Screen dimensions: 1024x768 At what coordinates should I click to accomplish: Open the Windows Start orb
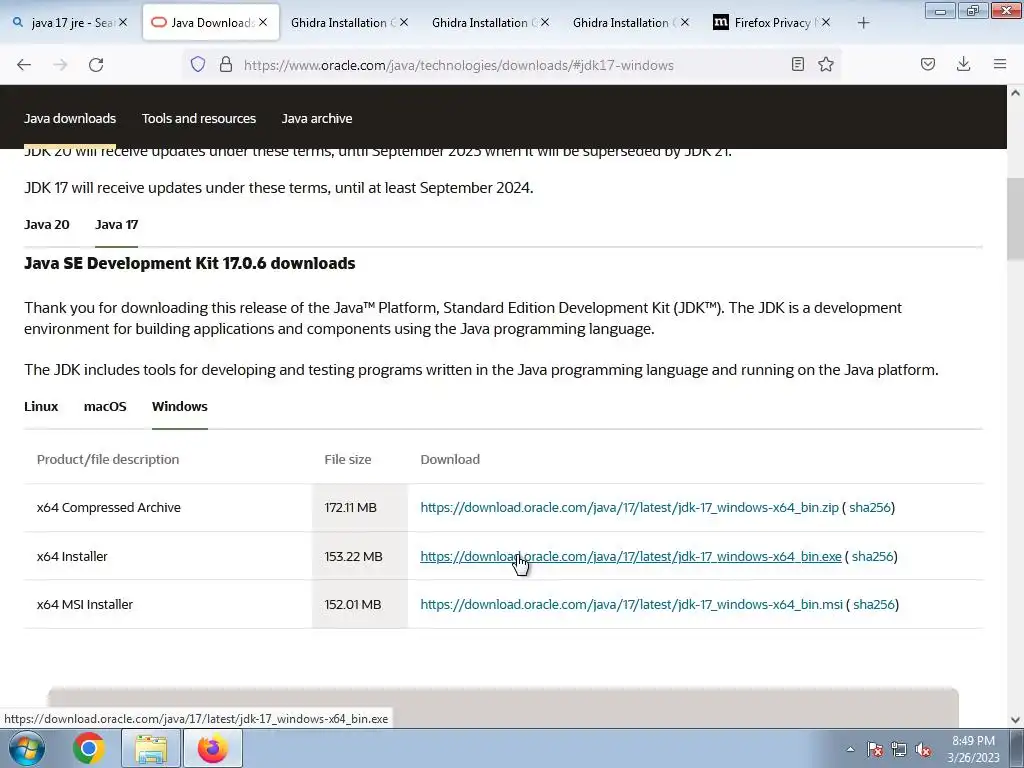tap(26, 748)
